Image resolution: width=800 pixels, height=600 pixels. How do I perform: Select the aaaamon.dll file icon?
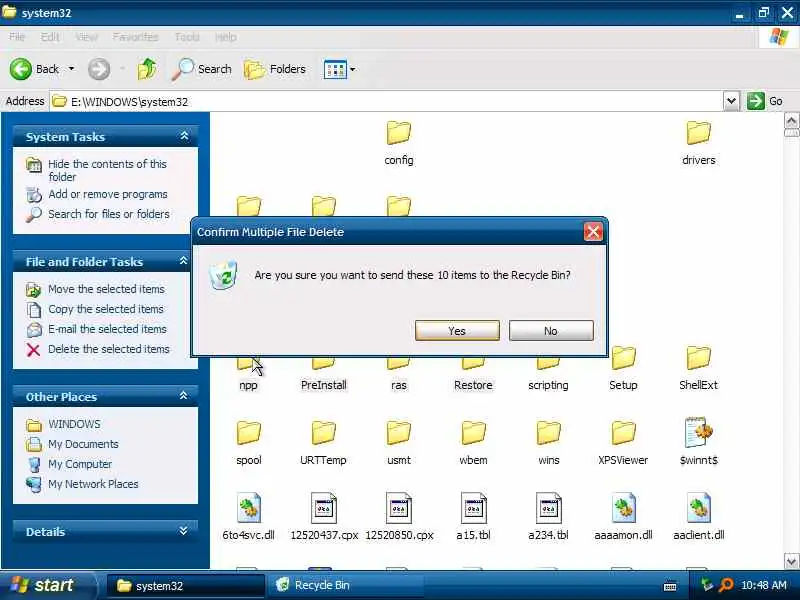623,508
